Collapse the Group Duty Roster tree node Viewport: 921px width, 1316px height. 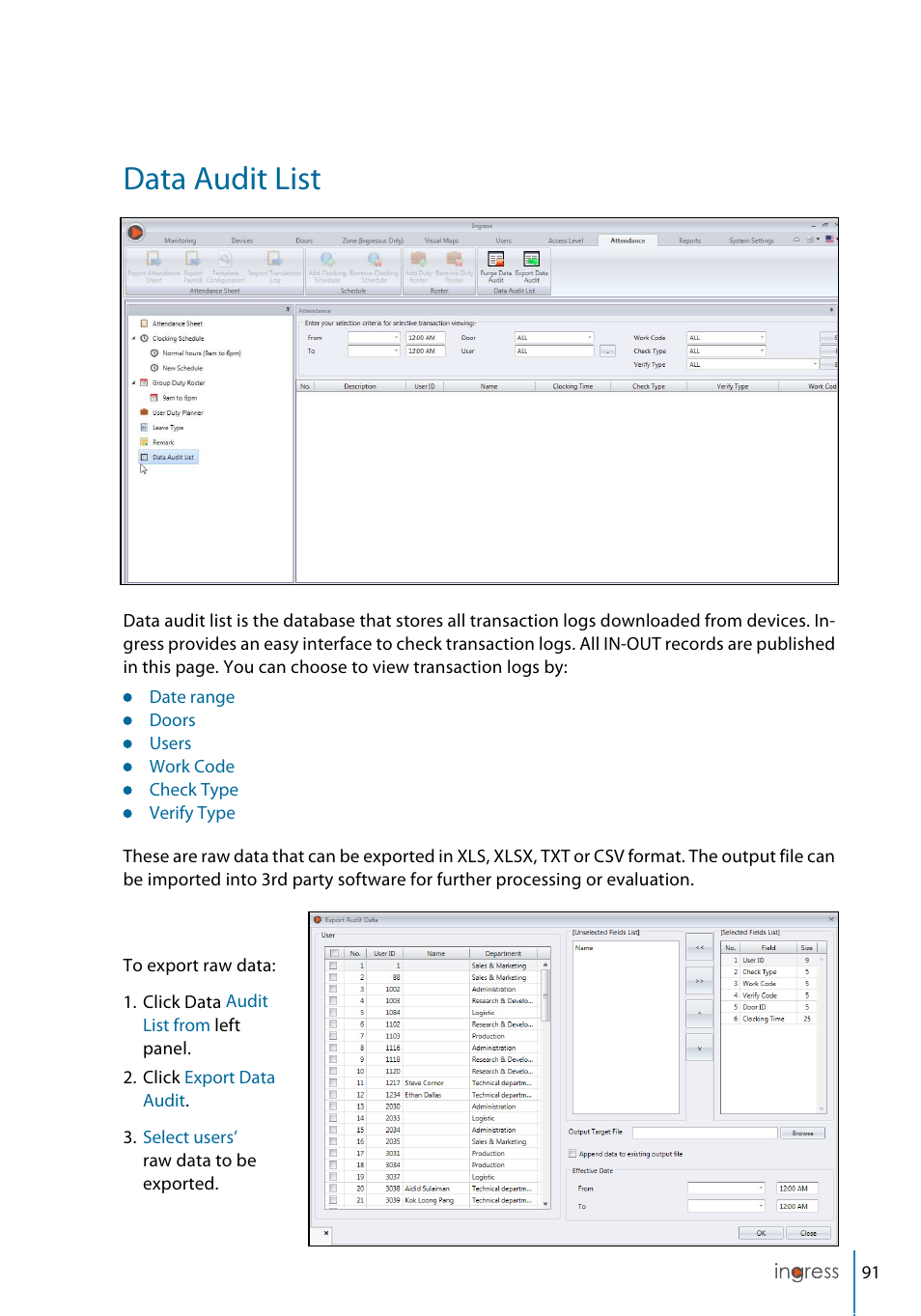(x=133, y=383)
